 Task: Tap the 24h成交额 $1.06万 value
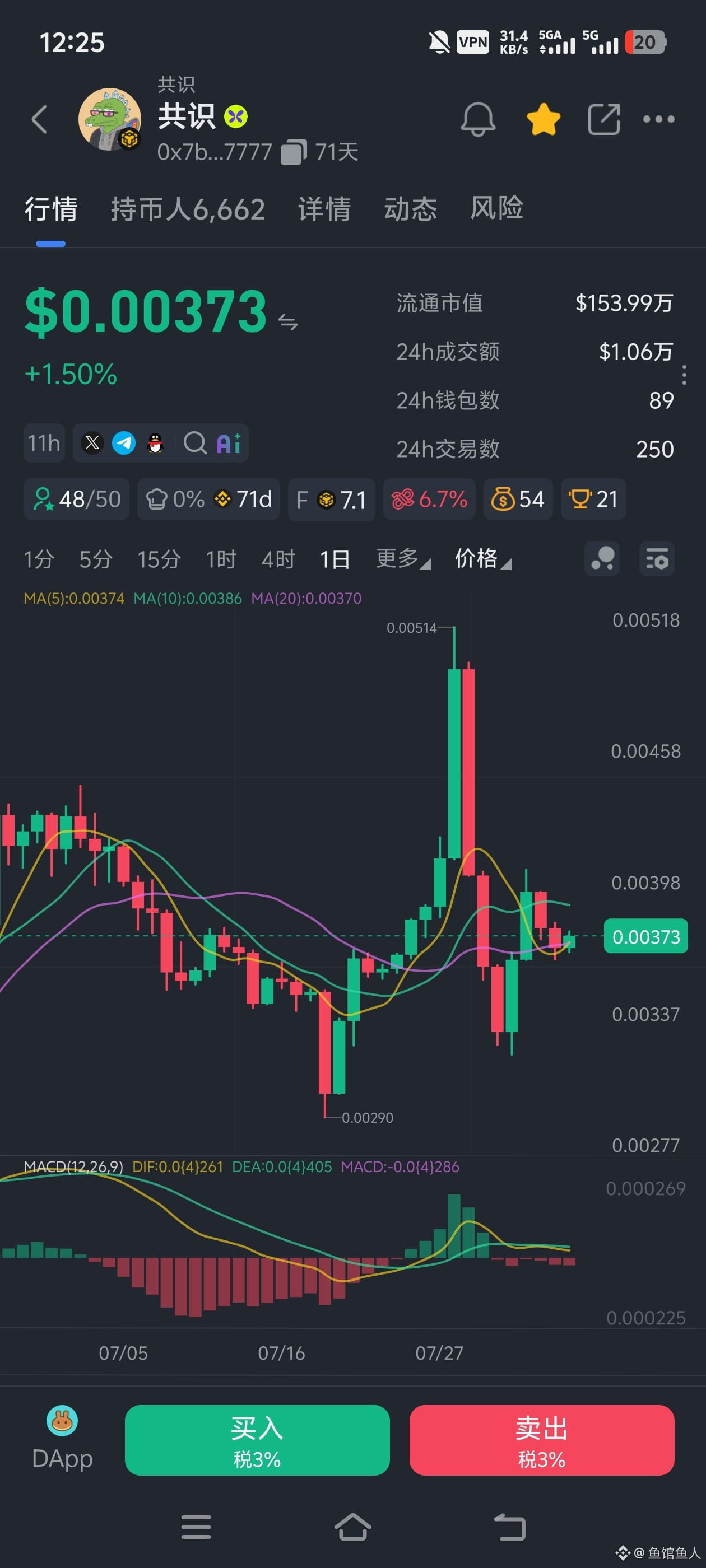point(636,351)
